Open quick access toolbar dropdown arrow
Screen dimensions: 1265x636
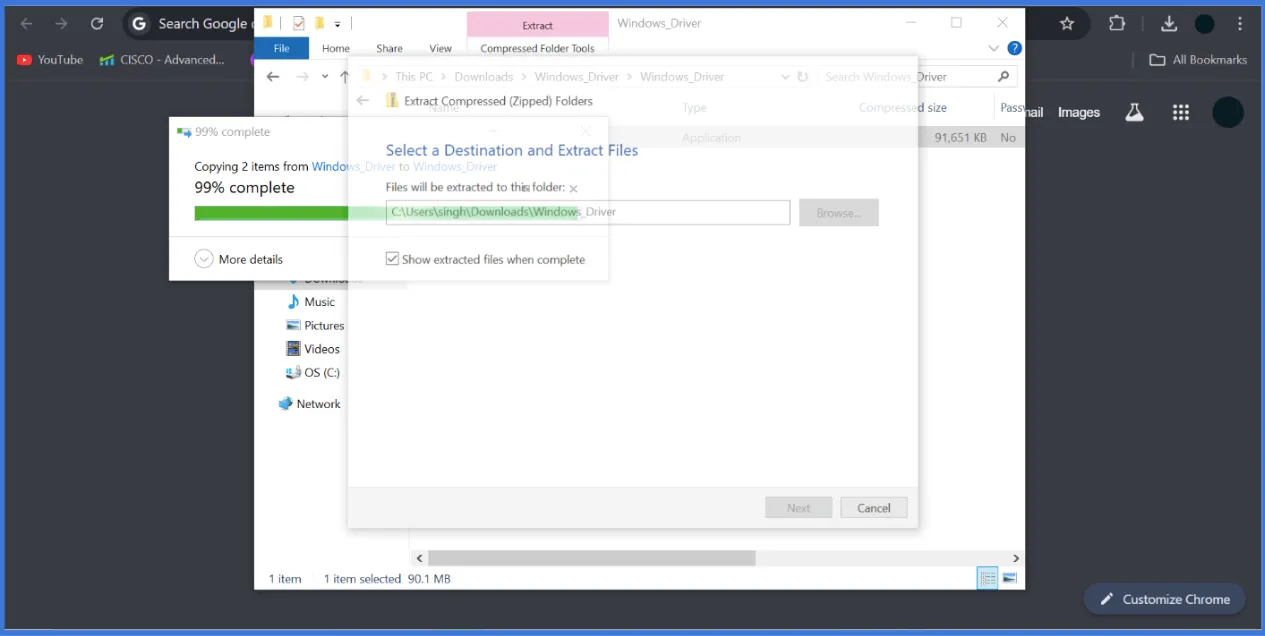tap(338, 24)
